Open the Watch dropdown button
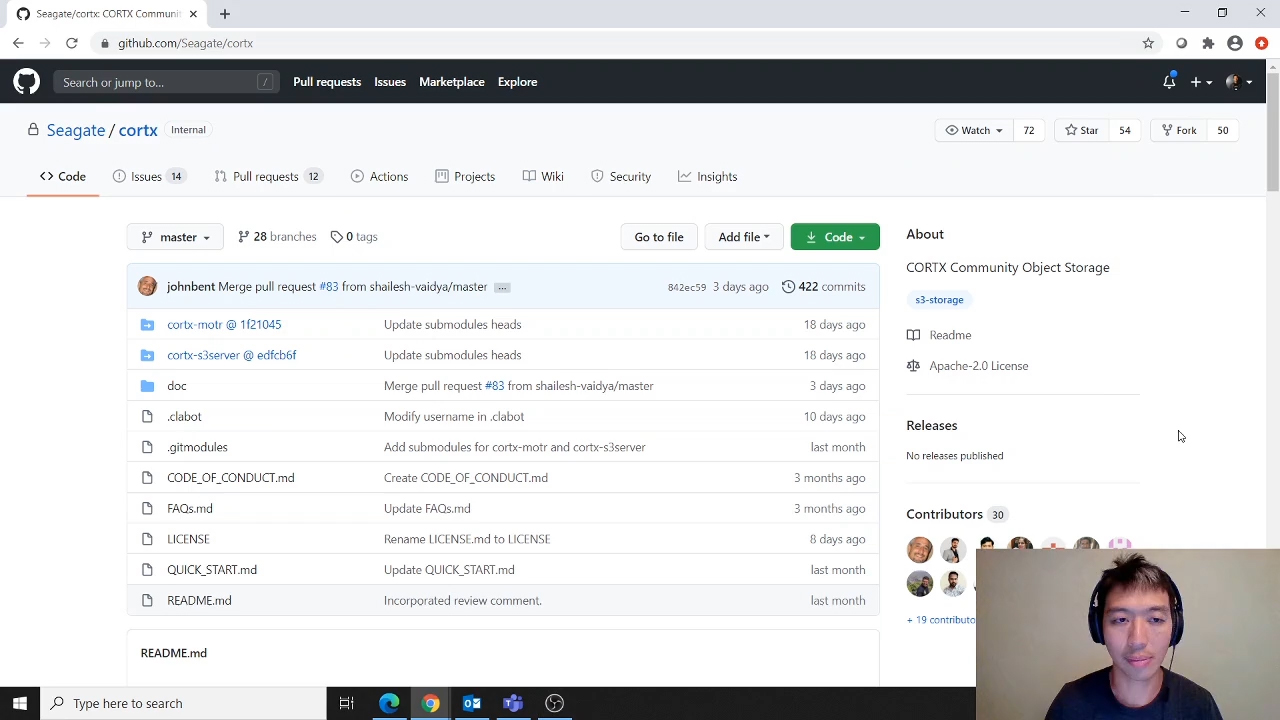This screenshot has height=720, width=1280. [974, 130]
